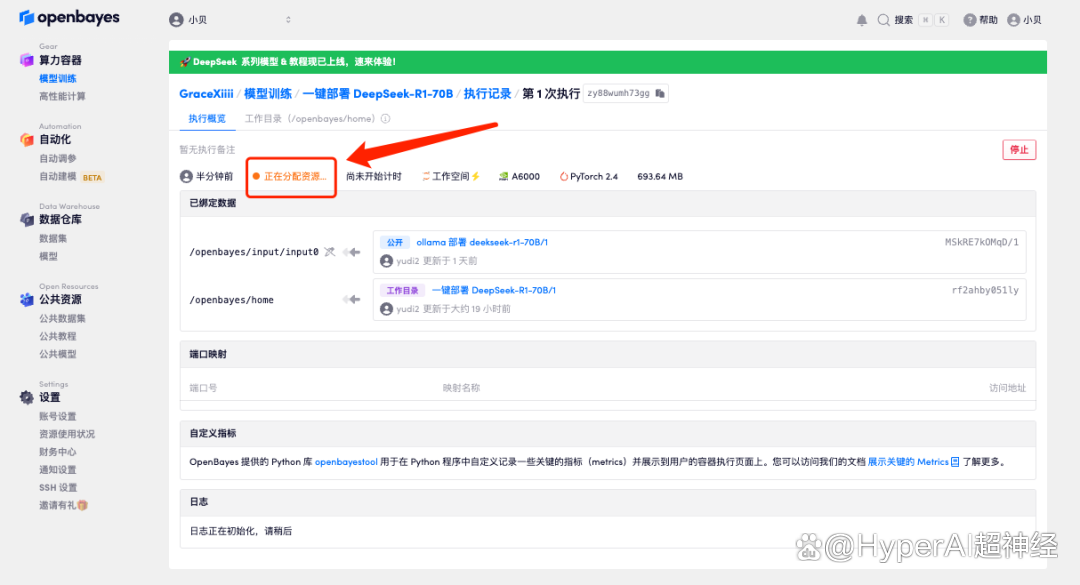
Task: Click the green DeepSeek announcement banner
Action: pos(608,62)
